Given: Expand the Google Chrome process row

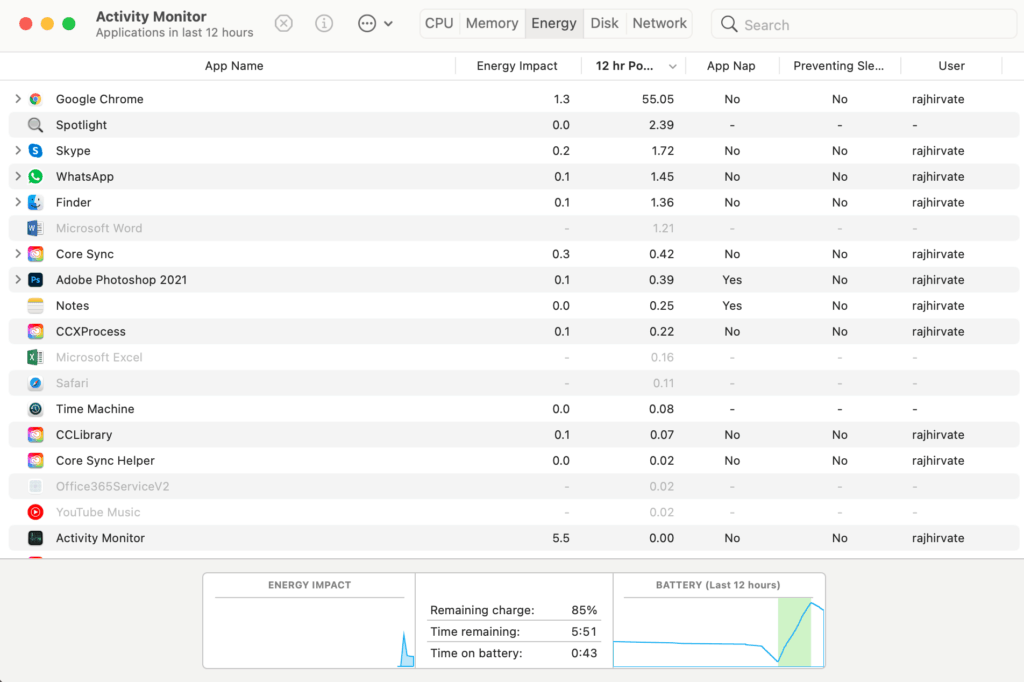Looking at the screenshot, I should point(18,99).
